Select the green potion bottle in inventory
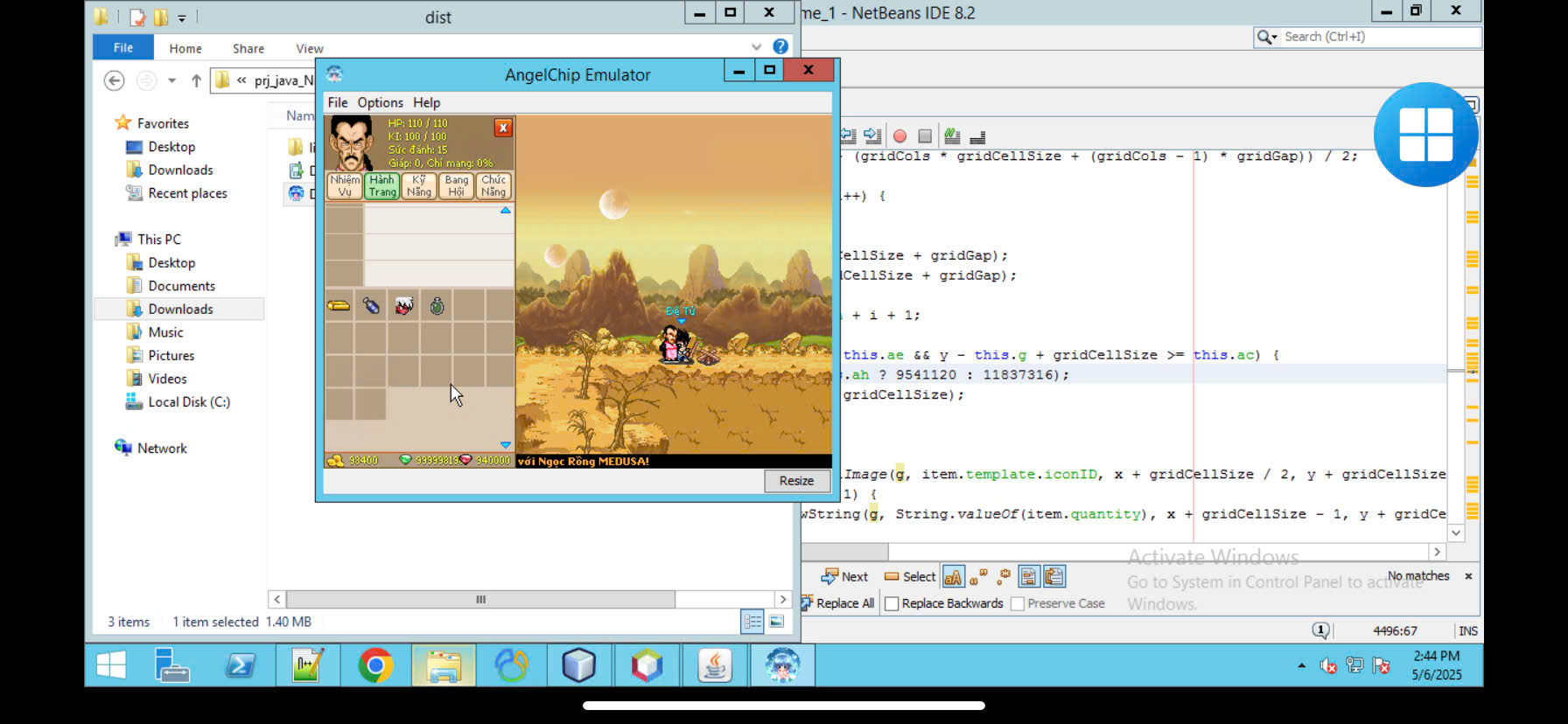This screenshot has height=724, width=1568. (x=437, y=306)
